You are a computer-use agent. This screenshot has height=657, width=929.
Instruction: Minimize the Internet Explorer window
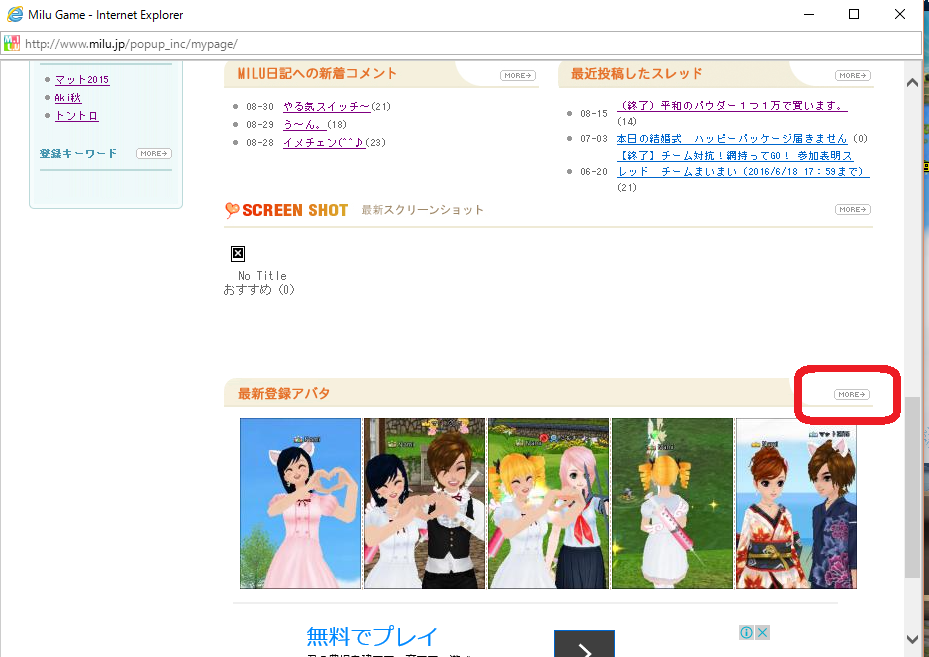pyautogui.click(x=809, y=14)
